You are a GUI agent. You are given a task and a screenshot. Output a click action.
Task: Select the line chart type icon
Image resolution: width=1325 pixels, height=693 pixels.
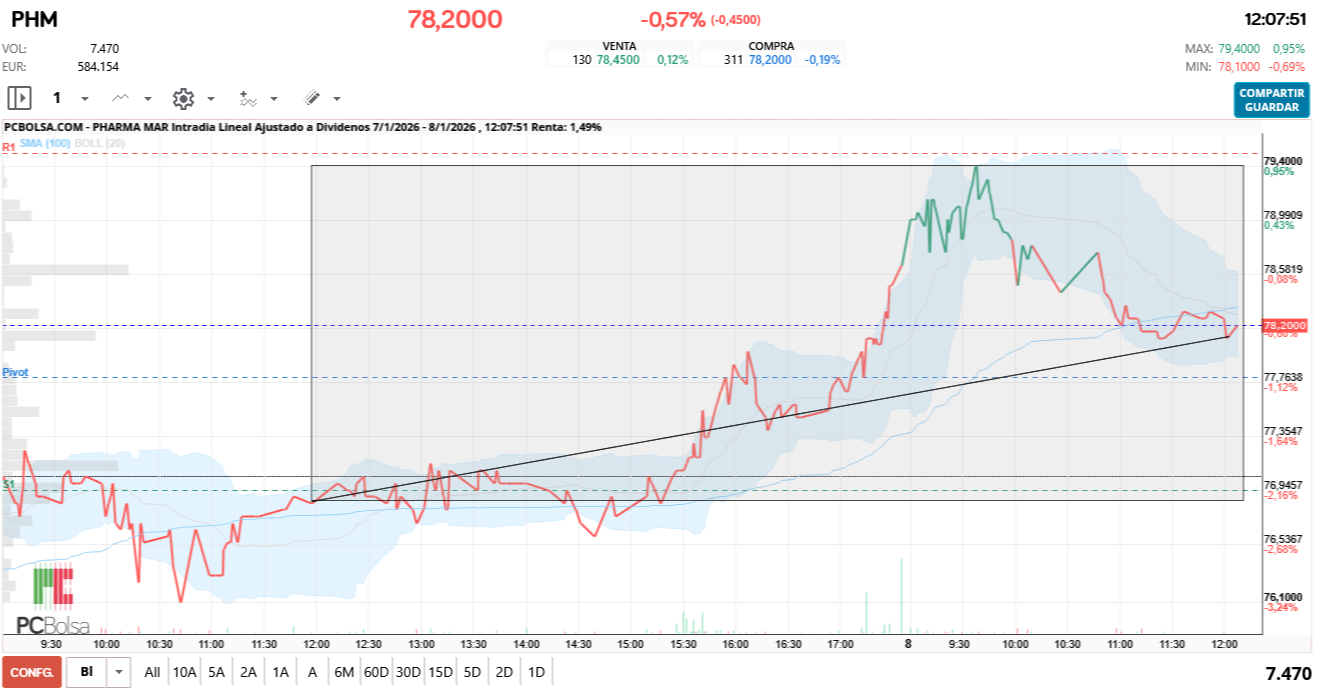tap(120, 97)
